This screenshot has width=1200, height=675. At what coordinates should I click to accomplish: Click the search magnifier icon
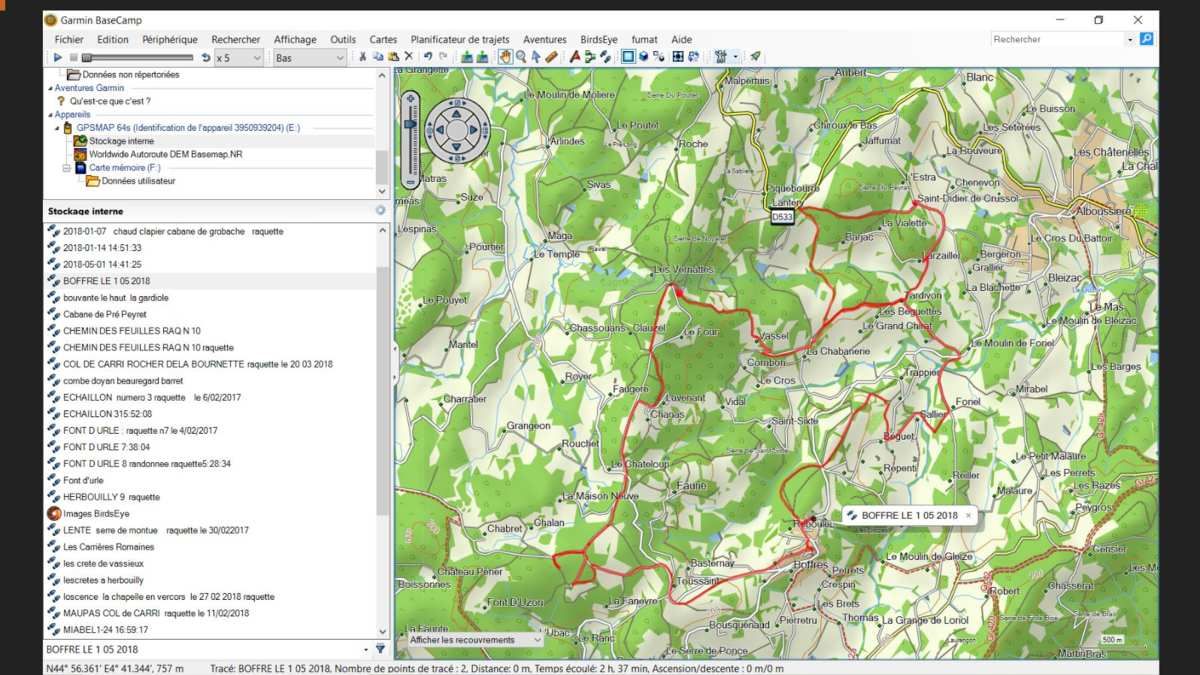(x=1146, y=39)
